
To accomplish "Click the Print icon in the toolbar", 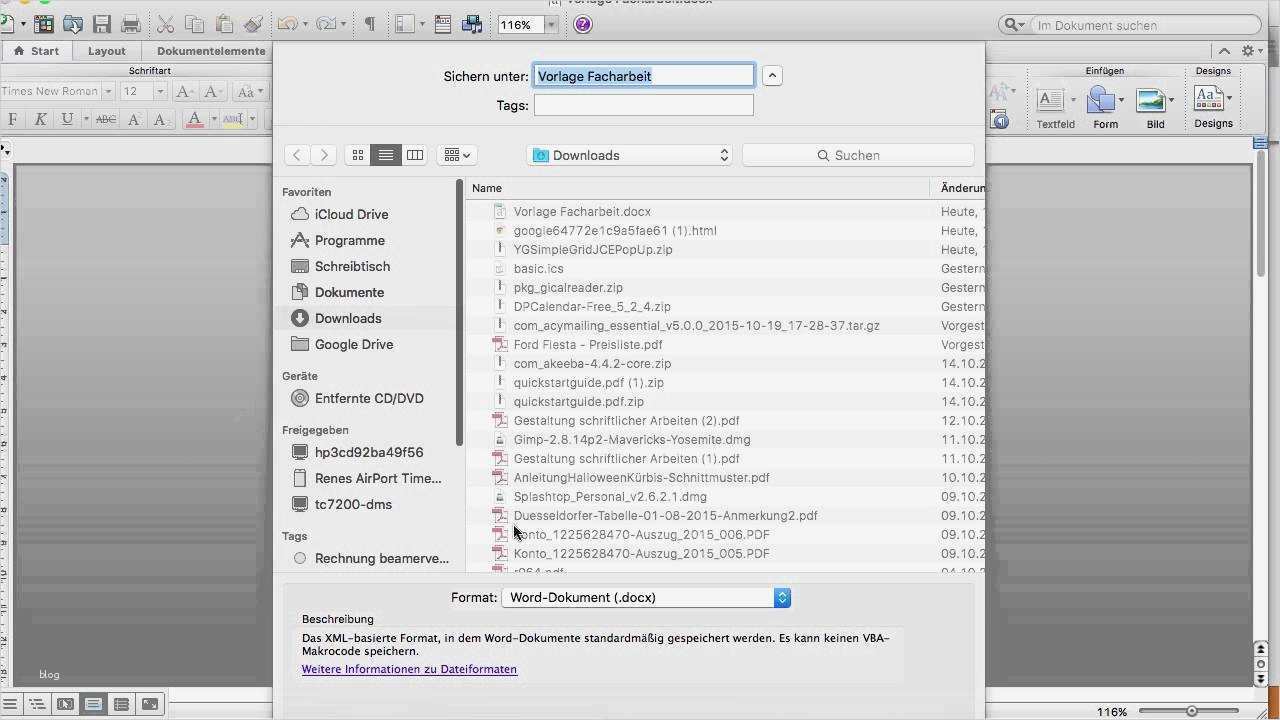I will point(130,24).
